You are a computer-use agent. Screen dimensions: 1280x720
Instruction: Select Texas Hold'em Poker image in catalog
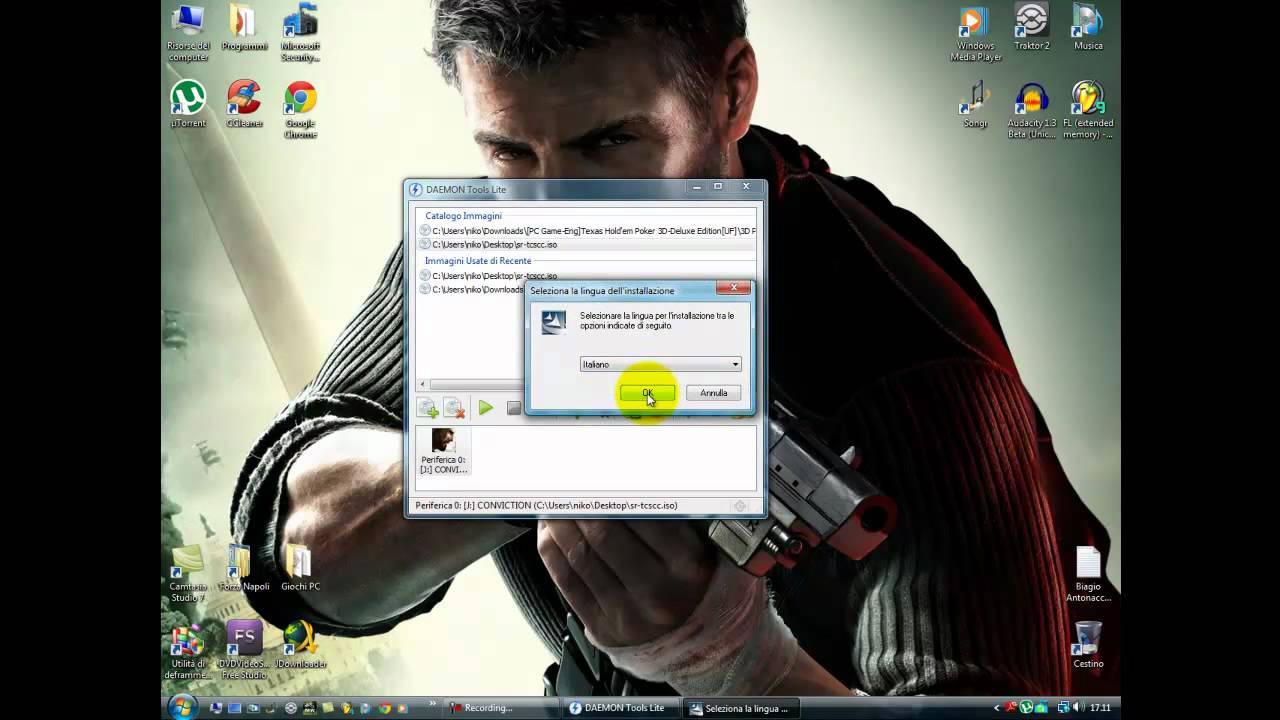587,231
